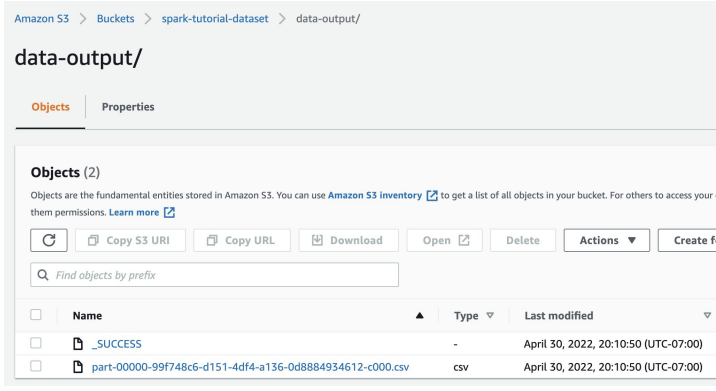716x391 pixels.
Task: Open the spark-tutorial-dataset breadcrumb link
Action: [x=215, y=19]
